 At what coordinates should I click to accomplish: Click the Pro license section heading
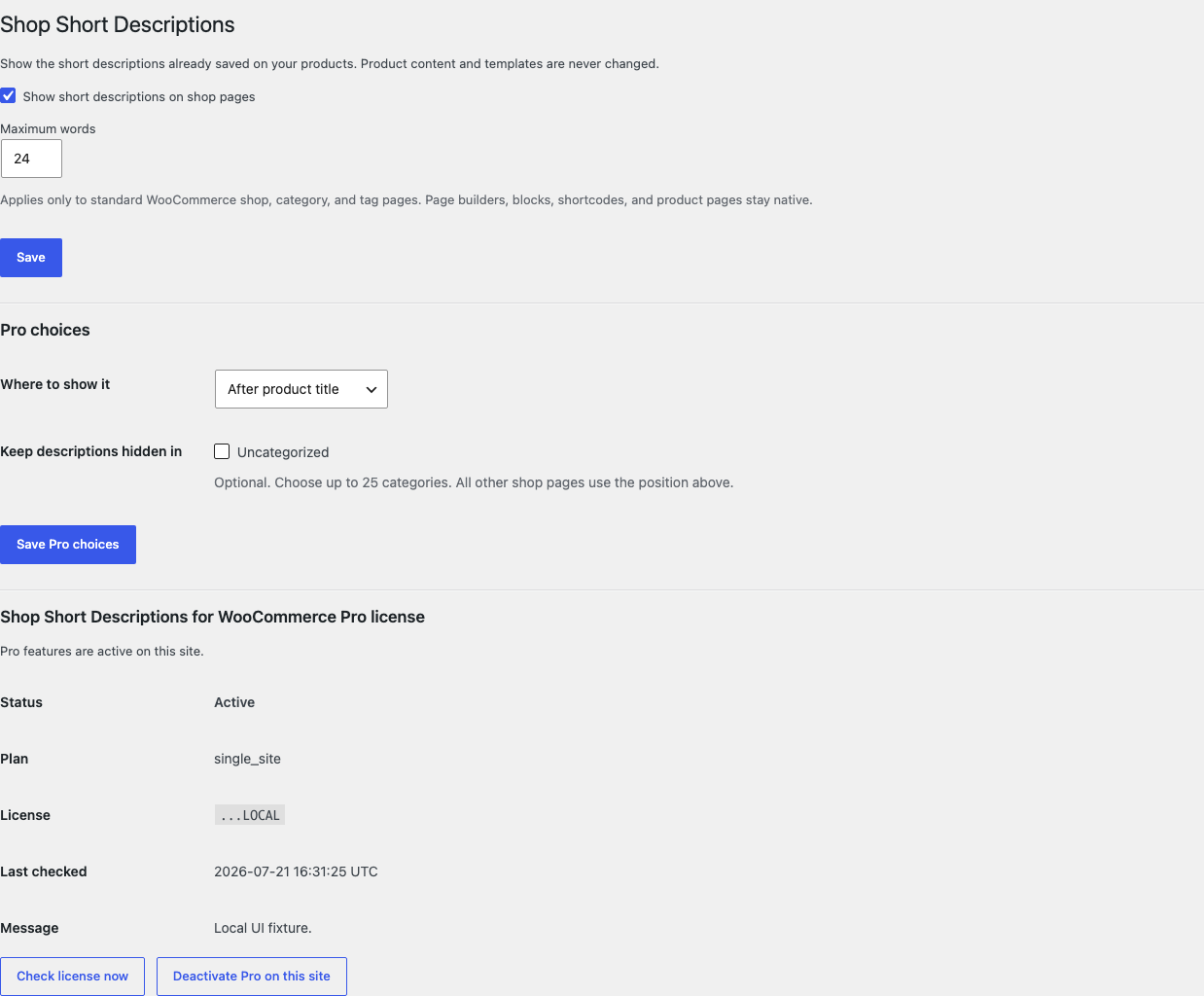[x=213, y=617]
